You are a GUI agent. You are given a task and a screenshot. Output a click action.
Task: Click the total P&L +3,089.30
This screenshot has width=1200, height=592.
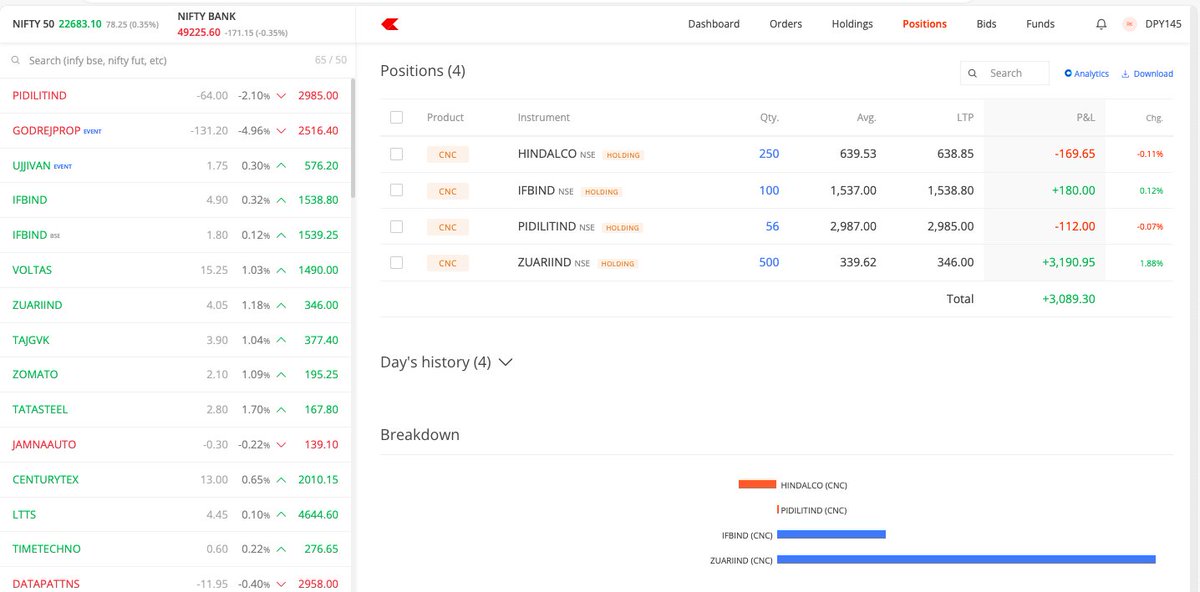[x=1068, y=298]
